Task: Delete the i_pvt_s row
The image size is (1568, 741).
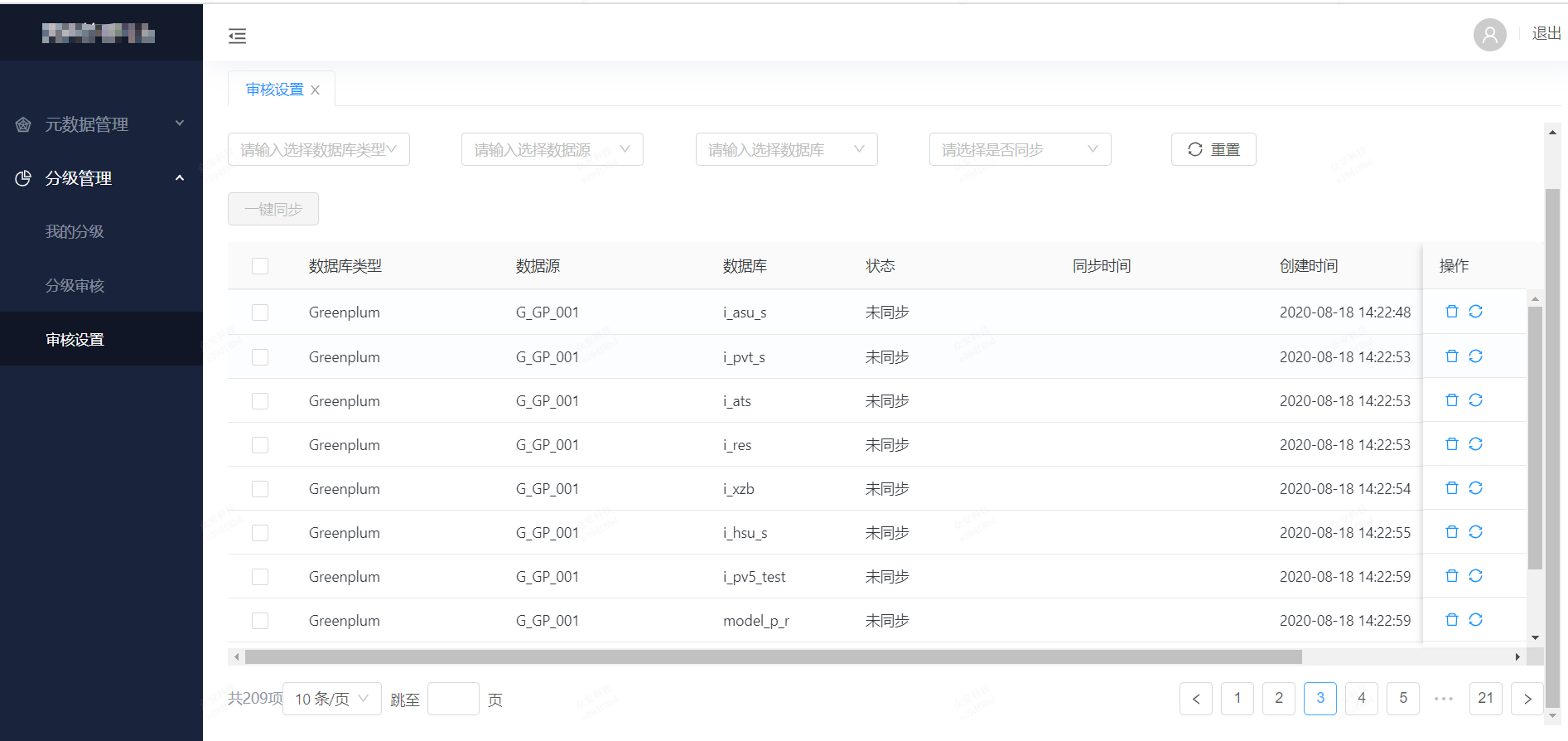Action: click(1451, 356)
